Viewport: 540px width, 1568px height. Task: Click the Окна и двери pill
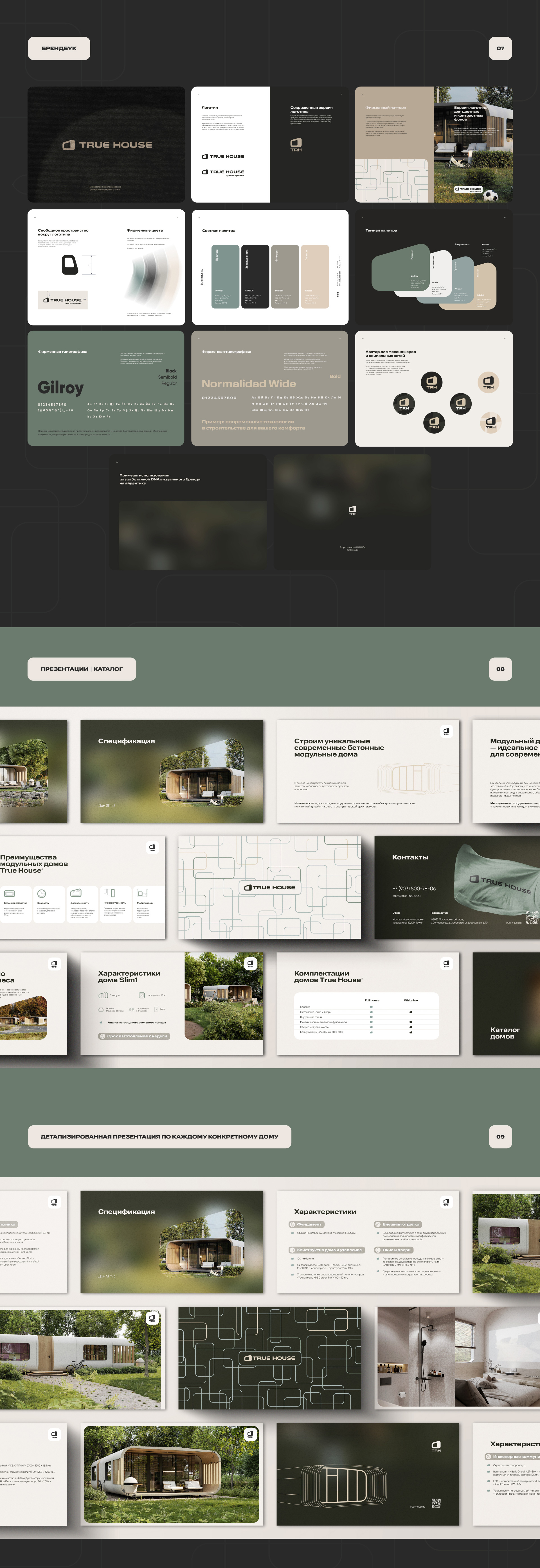[x=394, y=1250]
